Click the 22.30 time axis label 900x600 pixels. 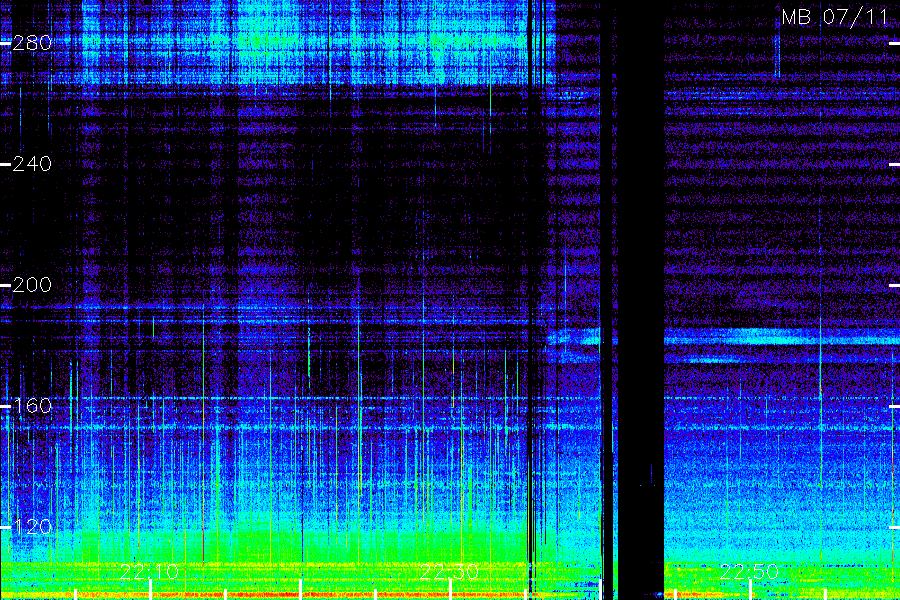449,572
